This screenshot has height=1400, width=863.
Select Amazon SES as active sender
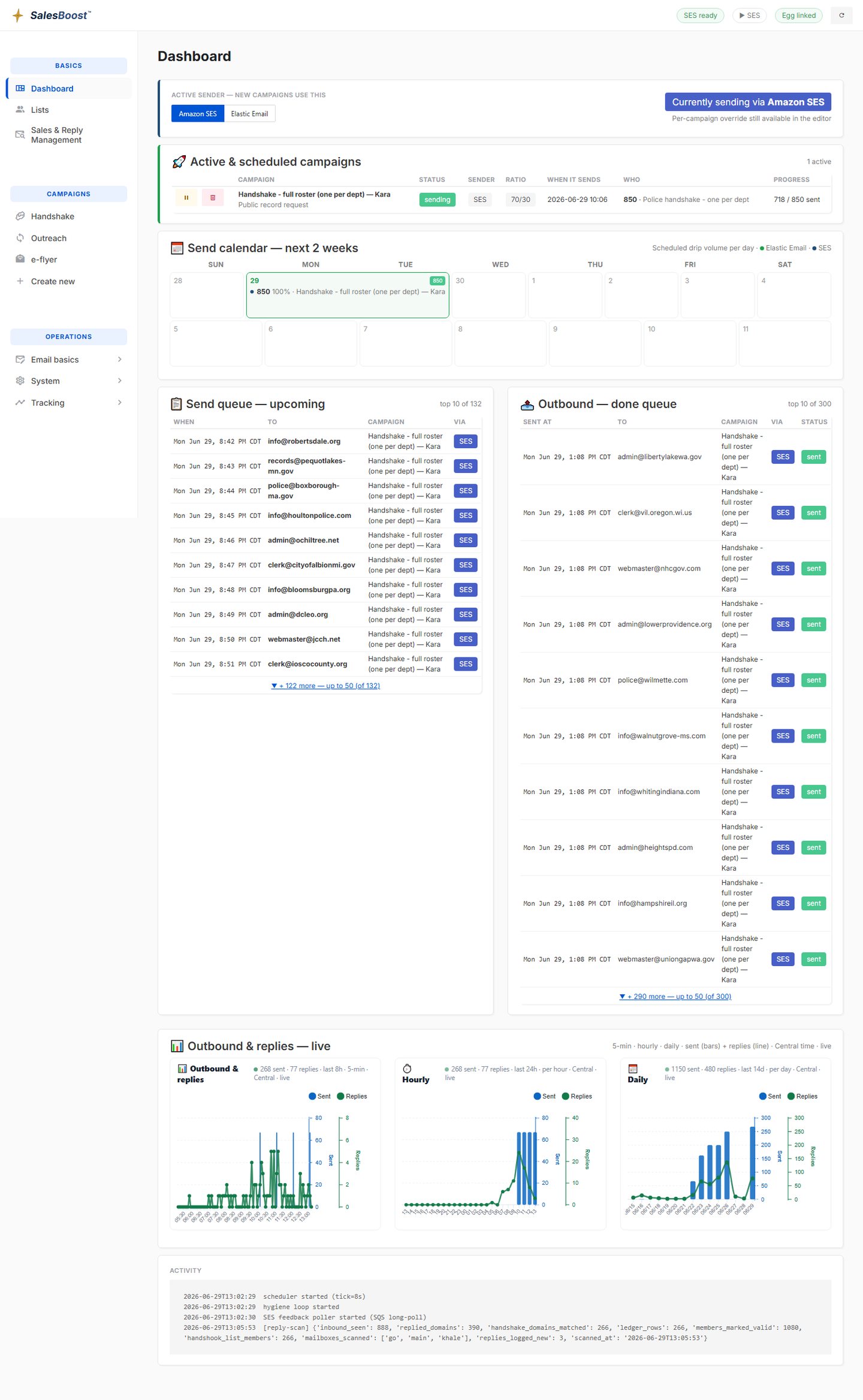198,114
